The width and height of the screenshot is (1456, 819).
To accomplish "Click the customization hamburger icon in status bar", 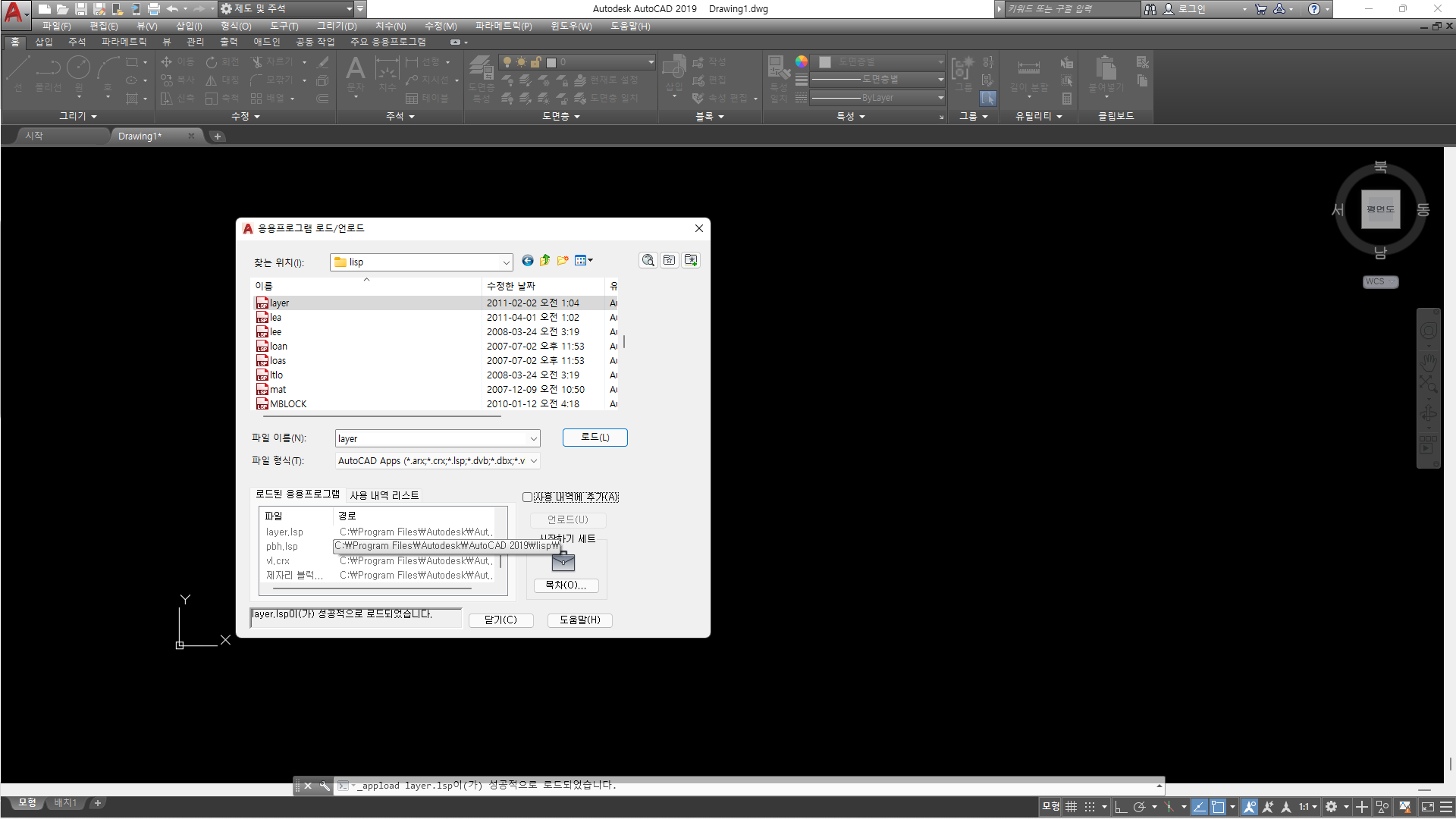I will click(x=1446, y=807).
